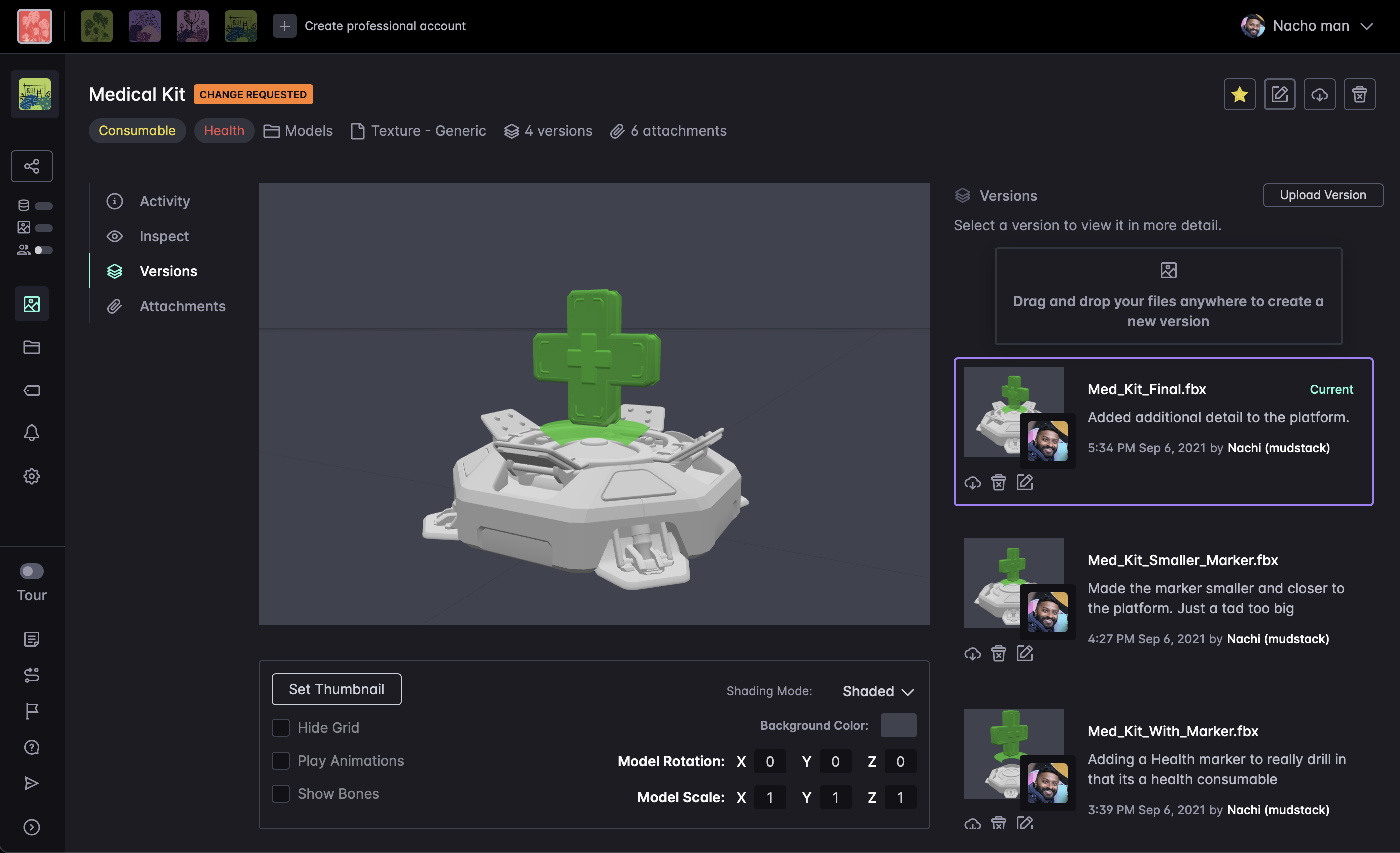Click the star favorite icon
The width and height of the screenshot is (1400, 853).
(1239, 94)
